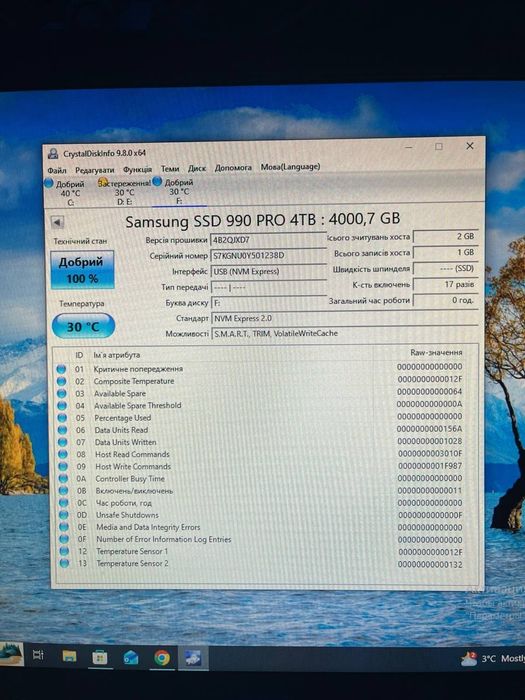525x700 pixels.
Task: Click the total host reads value 2 GB
Action: [445, 237]
